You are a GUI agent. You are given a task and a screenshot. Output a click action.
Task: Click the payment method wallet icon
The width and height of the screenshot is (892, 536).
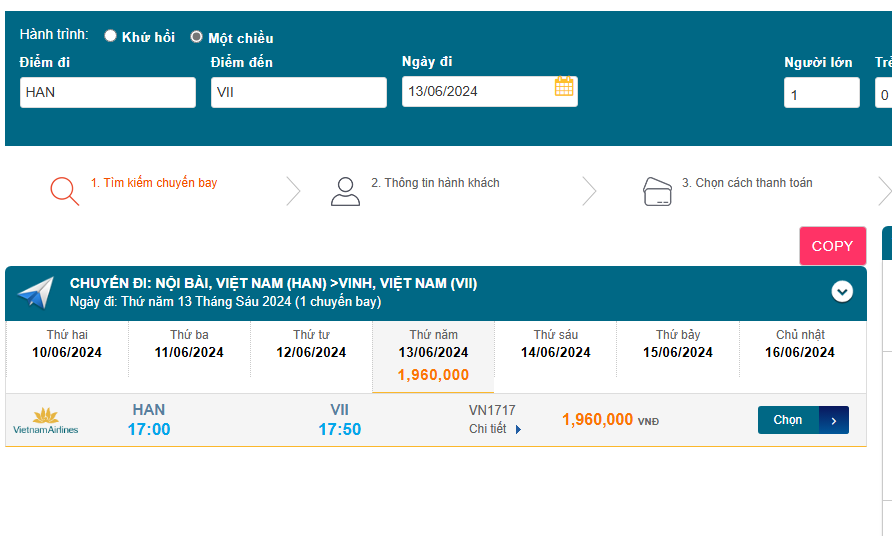(656, 190)
